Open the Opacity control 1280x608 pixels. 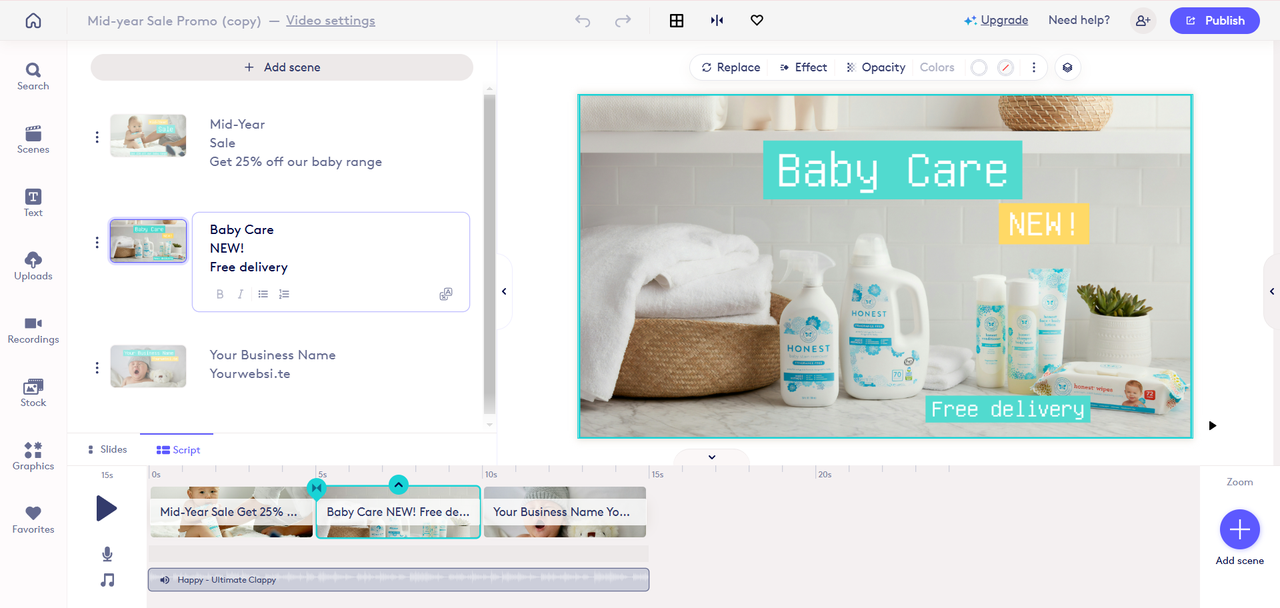(x=875, y=67)
